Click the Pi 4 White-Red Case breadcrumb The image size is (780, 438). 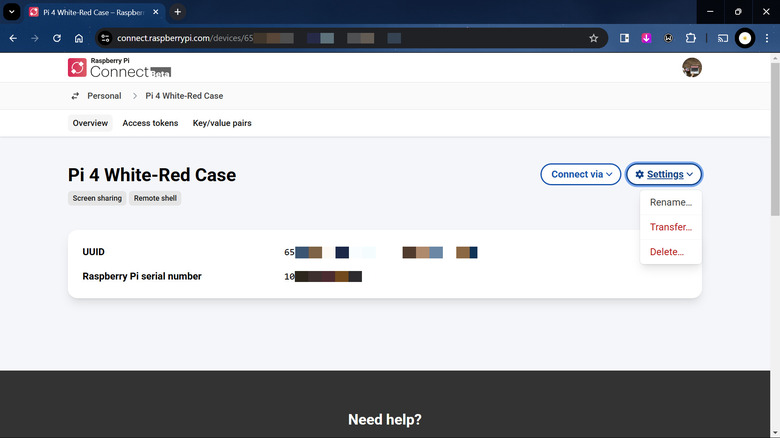[x=184, y=96]
